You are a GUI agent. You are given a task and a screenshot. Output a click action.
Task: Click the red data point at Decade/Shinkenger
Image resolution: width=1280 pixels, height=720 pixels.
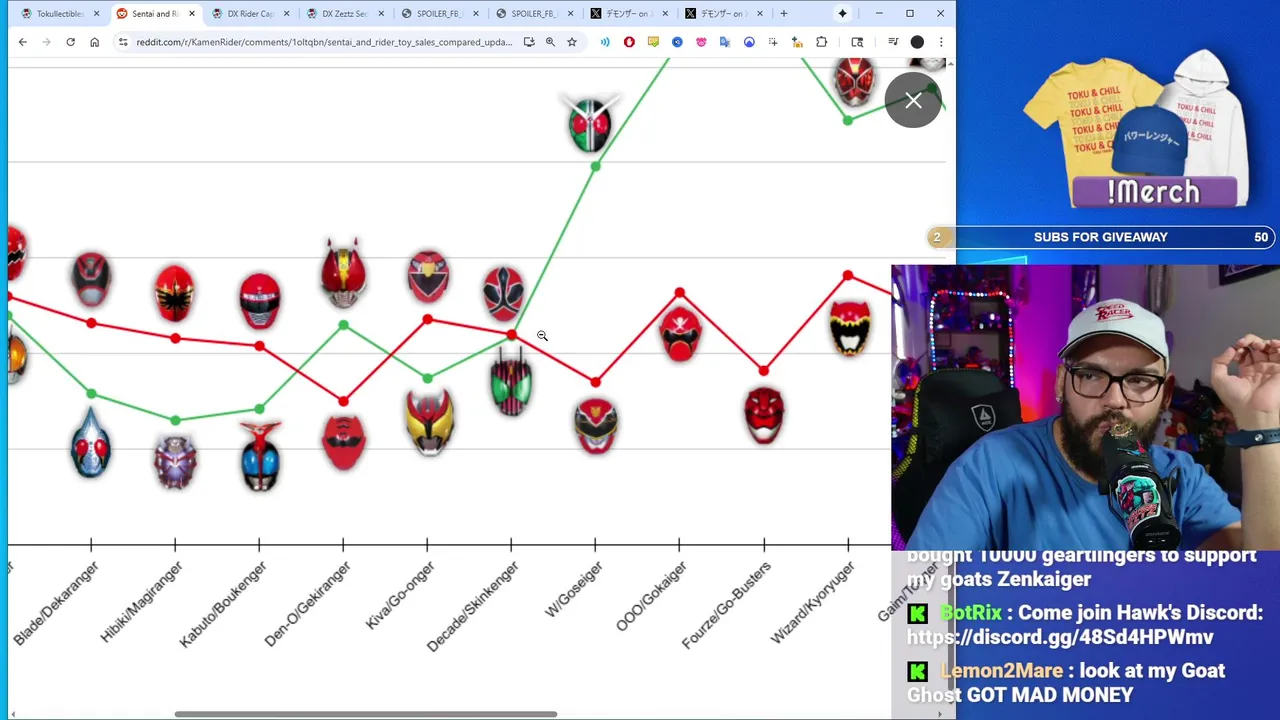(511, 335)
